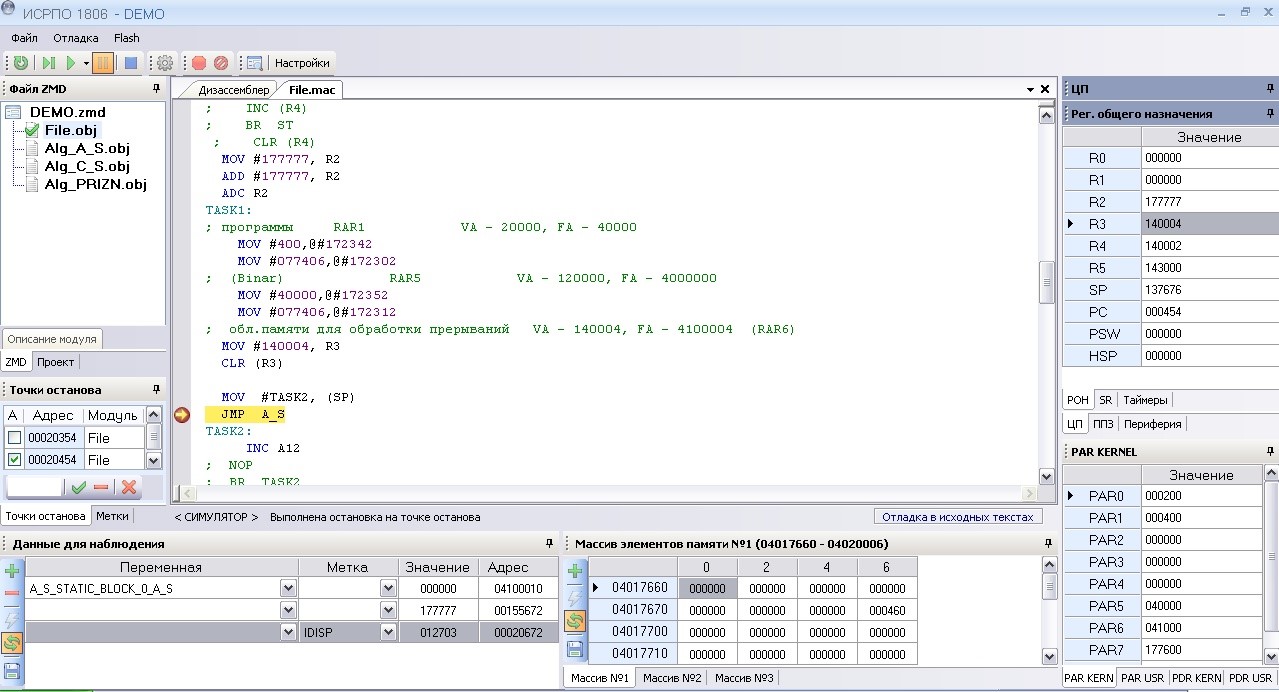Open the dropdown arrow next to the run button
Image resolution: width=1279 pixels, height=692 pixels.
click(86, 63)
